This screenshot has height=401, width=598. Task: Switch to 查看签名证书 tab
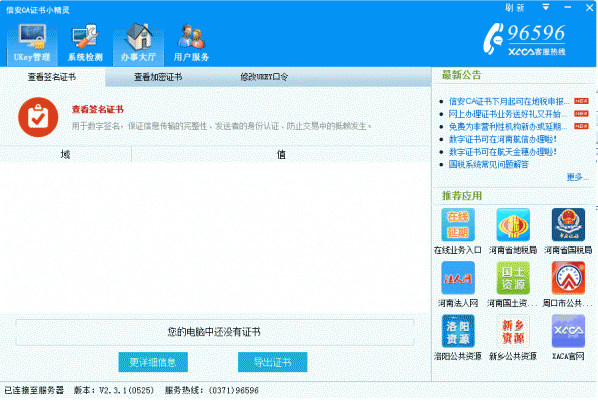point(52,77)
